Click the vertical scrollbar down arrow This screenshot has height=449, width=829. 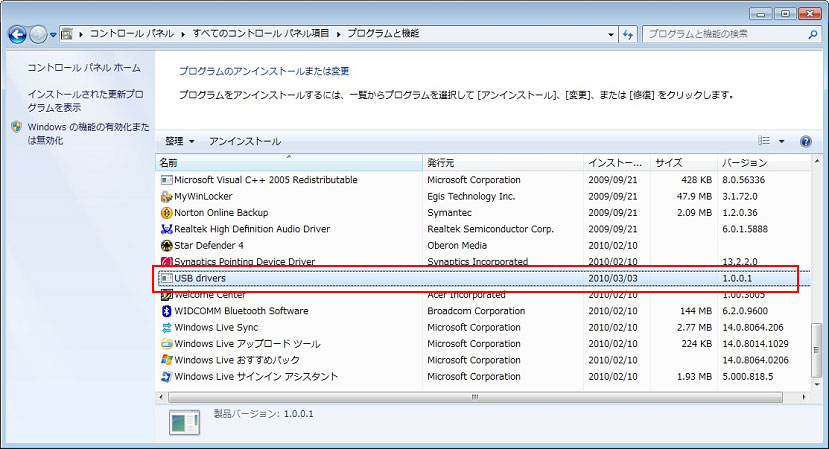click(817, 386)
